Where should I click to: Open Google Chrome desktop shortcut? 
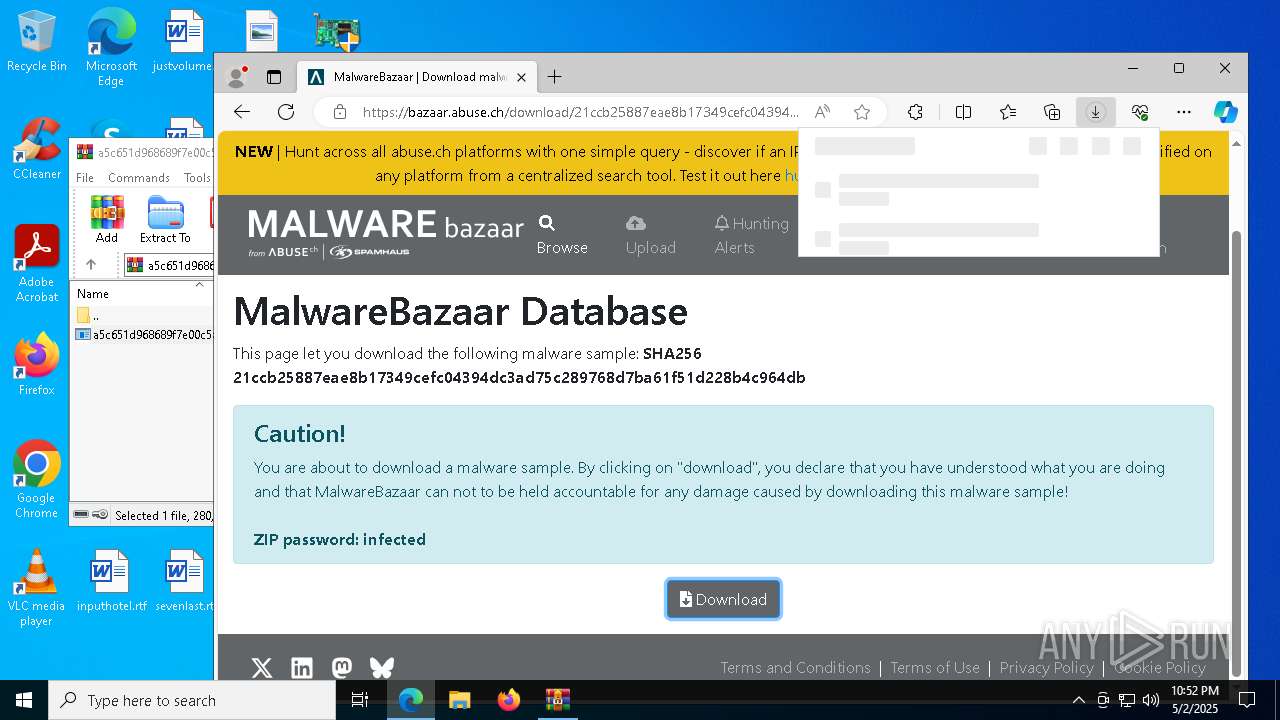pos(37,480)
